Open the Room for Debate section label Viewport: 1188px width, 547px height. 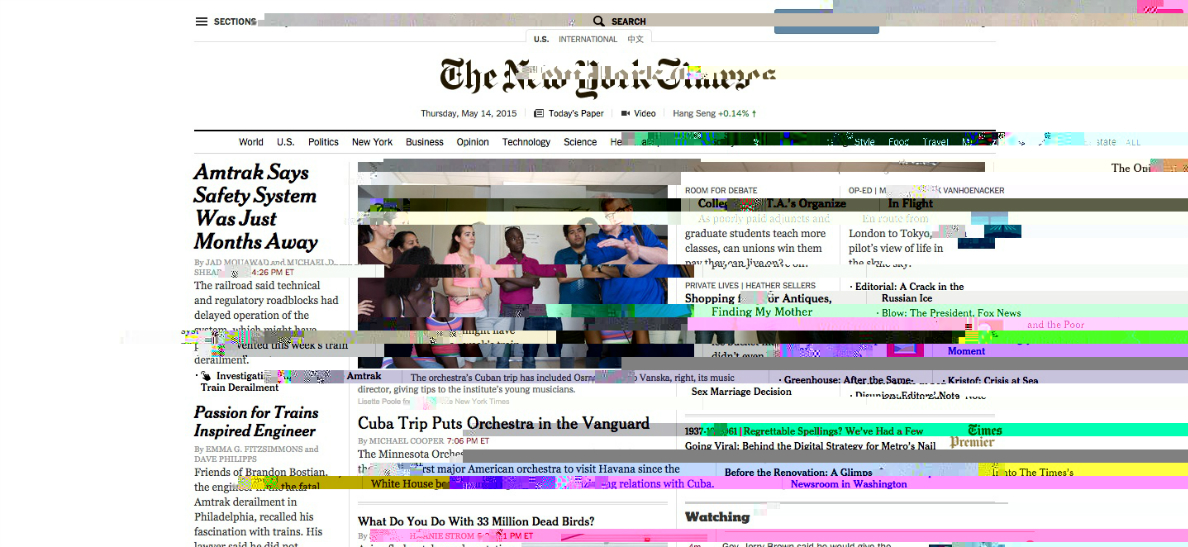point(721,190)
